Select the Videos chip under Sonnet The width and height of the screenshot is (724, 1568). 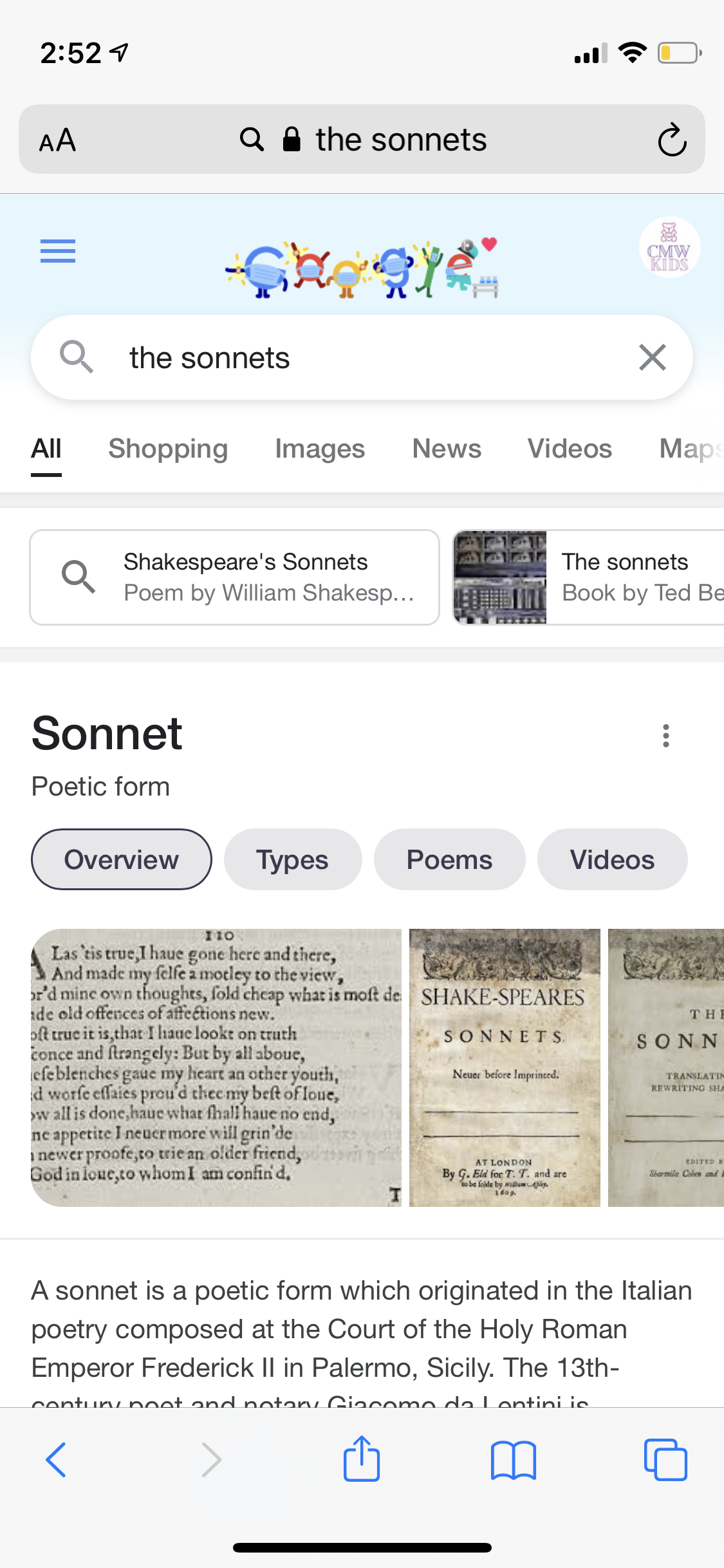612,859
